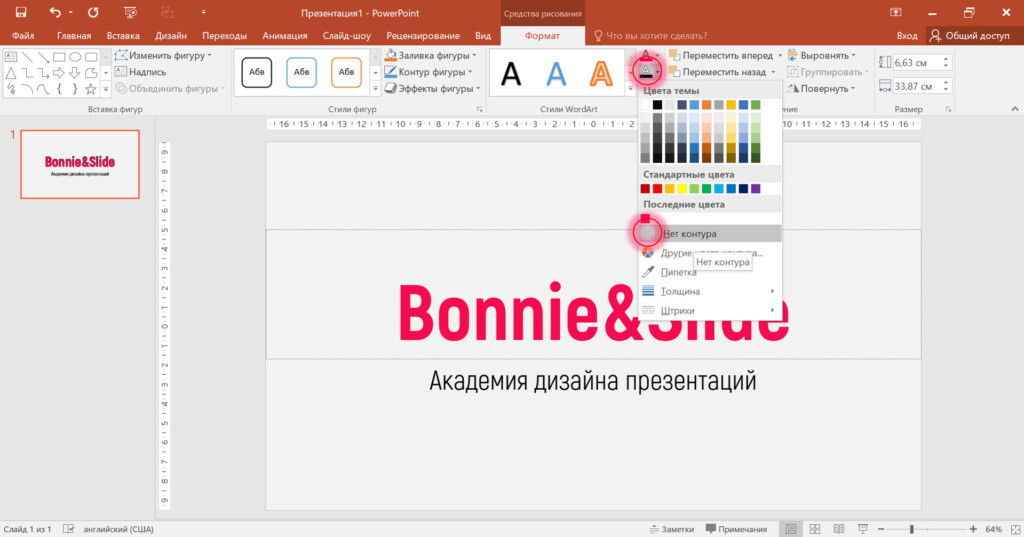1024x537 pixels.
Task: Select the recent pink color swatch
Action: 645,218
